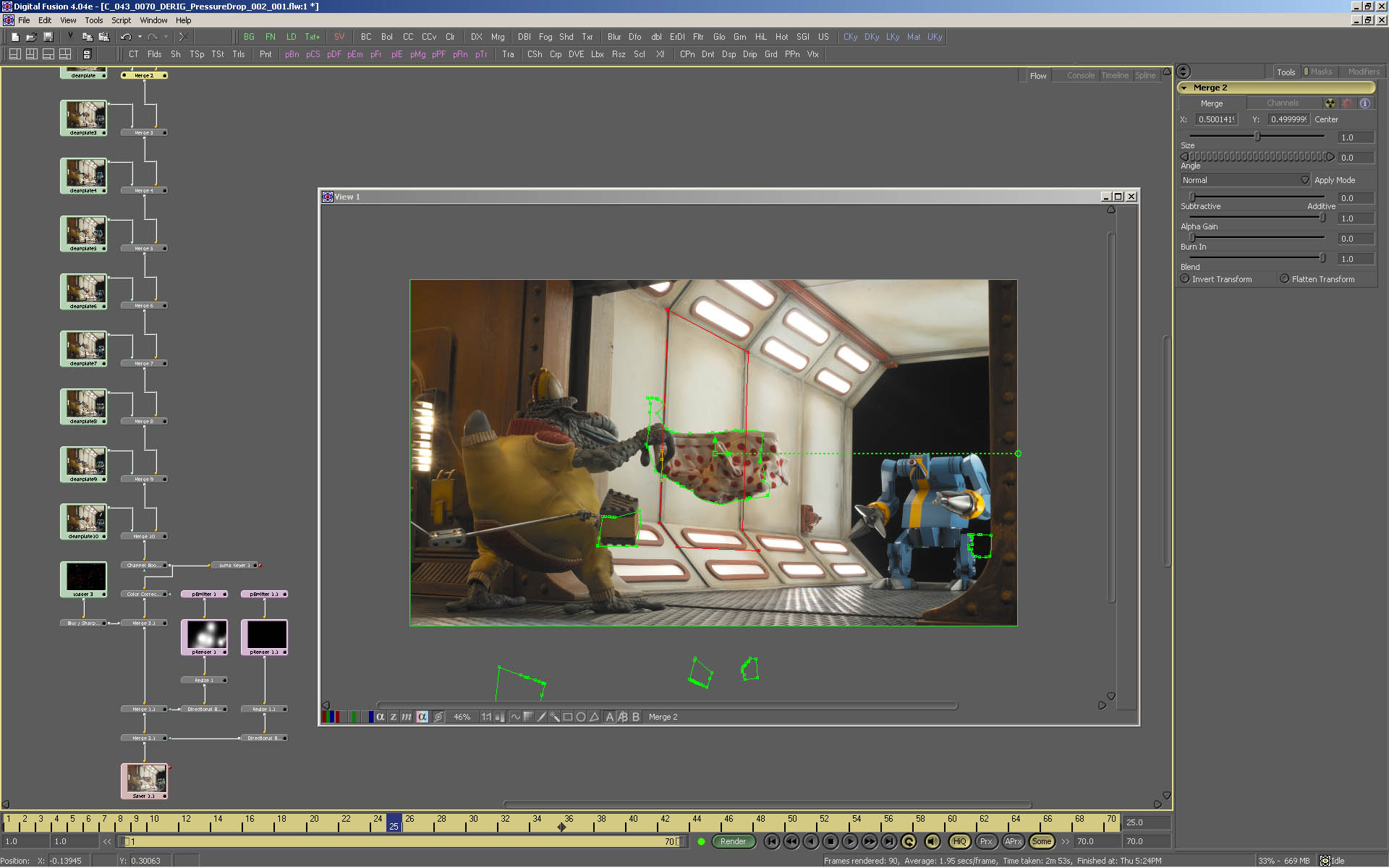Click the Paste clipboard icon
The height and width of the screenshot is (868, 1389).
click(103, 37)
